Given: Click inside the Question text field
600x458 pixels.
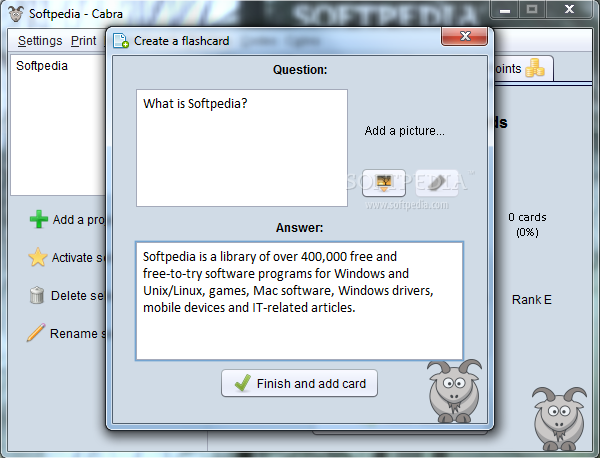Looking at the screenshot, I should (x=242, y=148).
